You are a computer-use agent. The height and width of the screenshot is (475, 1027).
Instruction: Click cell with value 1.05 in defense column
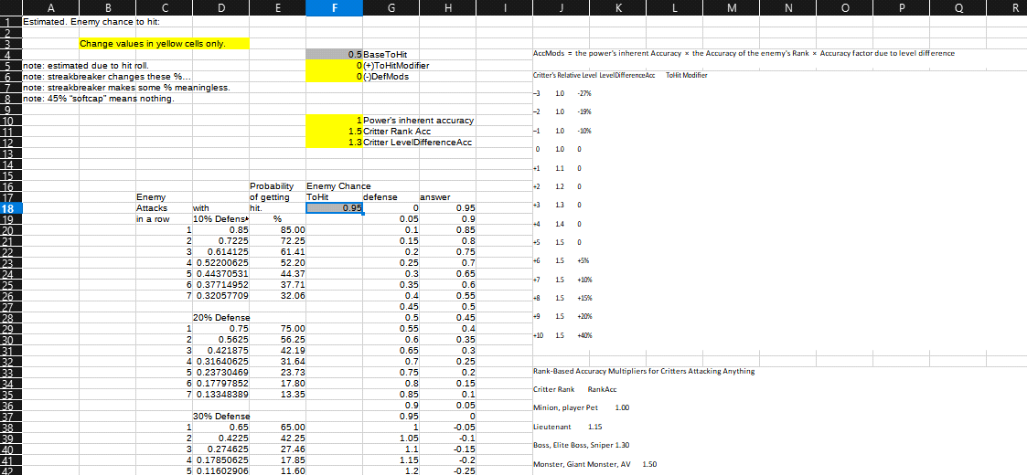(391, 437)
